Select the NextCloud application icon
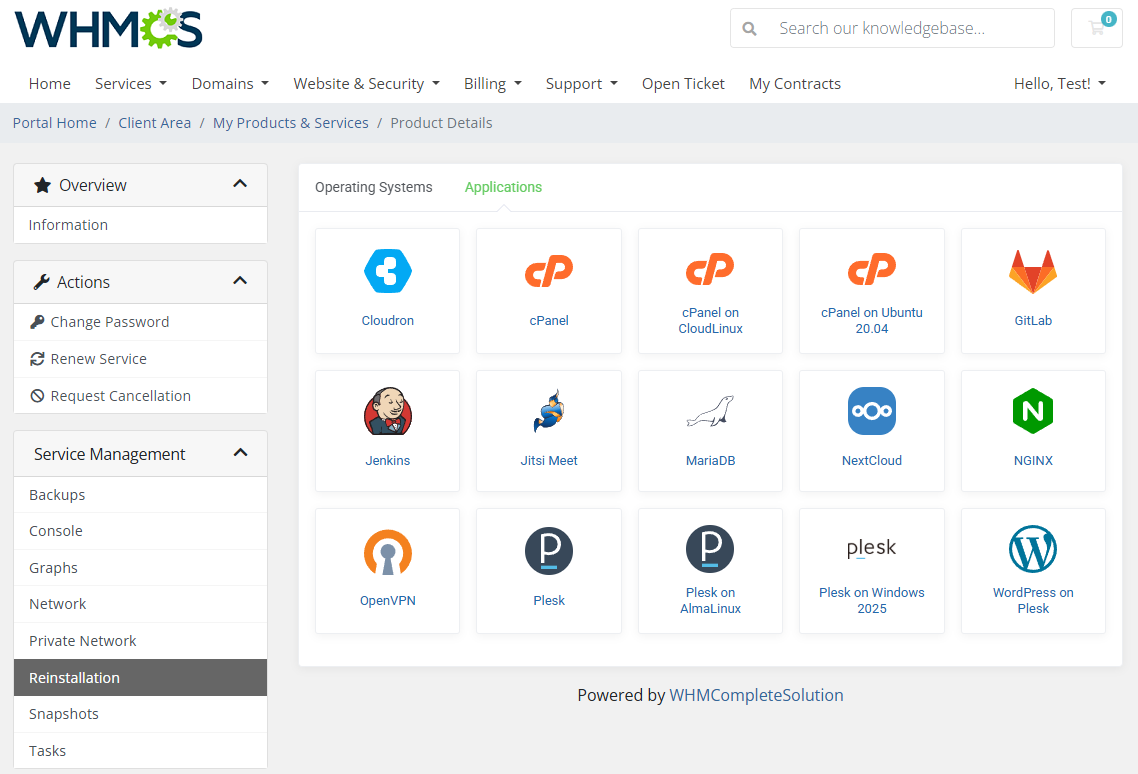The width and height of the screenshot is (1138, 774). (x=871, y=410)
